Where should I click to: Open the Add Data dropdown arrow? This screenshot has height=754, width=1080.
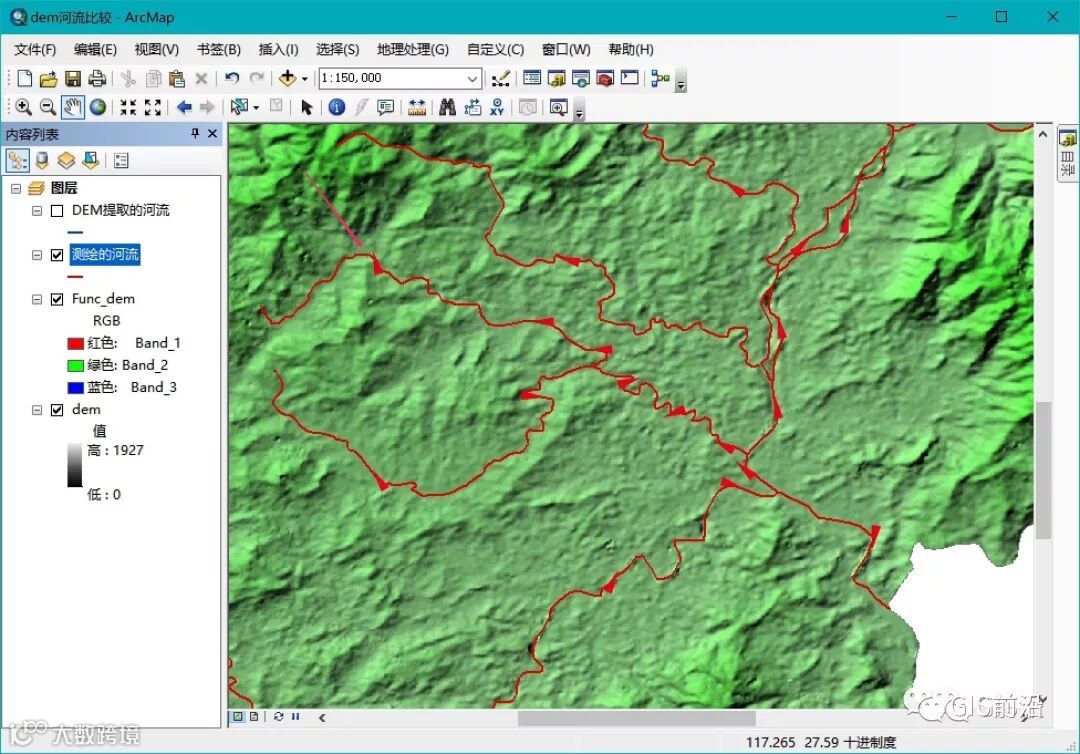coord(304,78)
